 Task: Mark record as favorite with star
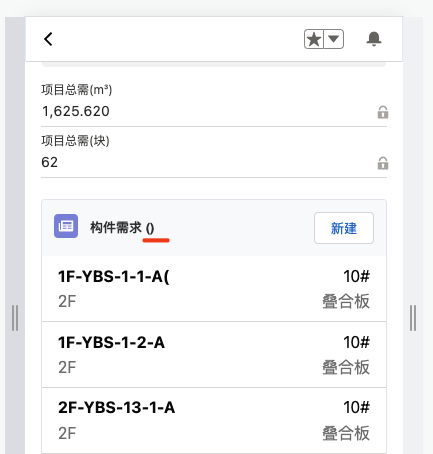point(314,39)
